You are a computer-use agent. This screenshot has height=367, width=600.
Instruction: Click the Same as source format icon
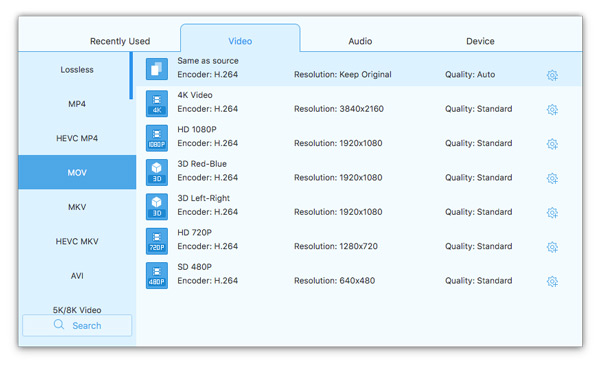click(x=157, y=69)
